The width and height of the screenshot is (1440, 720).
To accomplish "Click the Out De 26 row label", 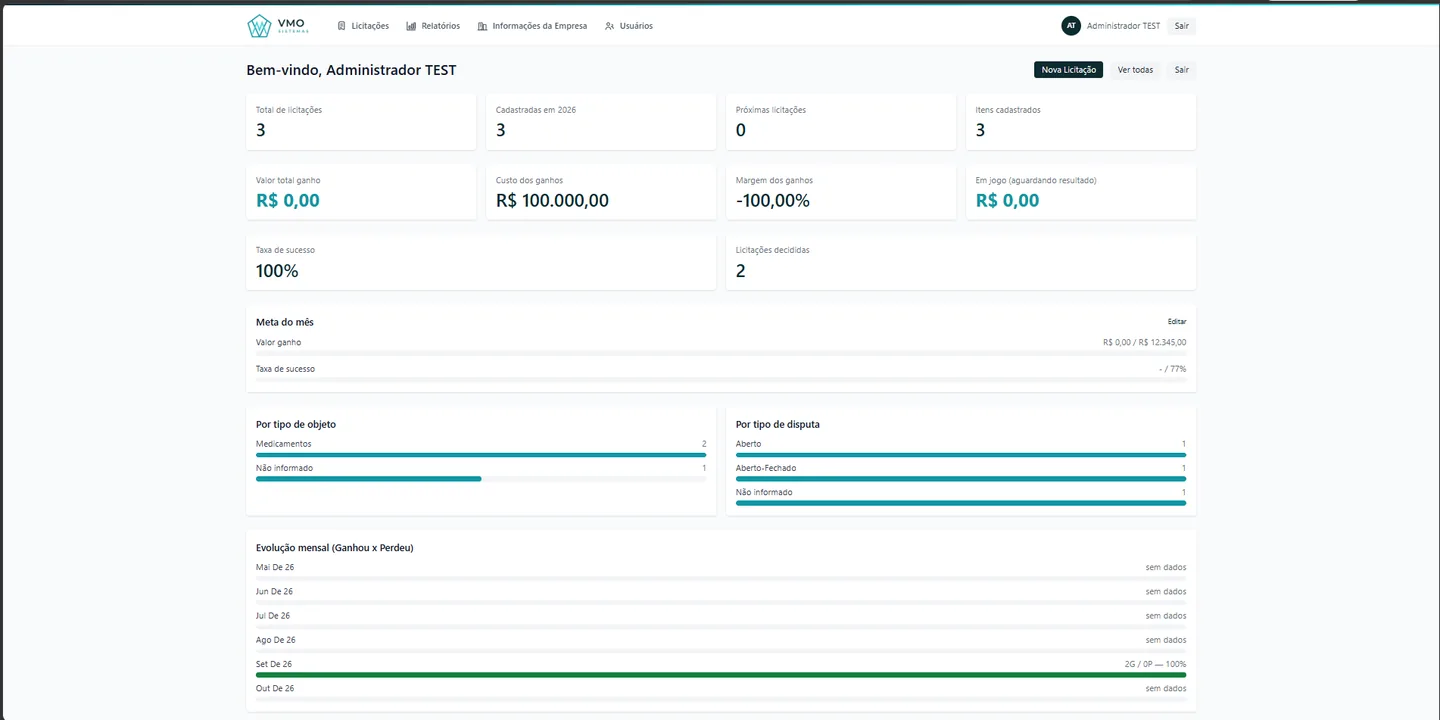I will click(275, 688).
